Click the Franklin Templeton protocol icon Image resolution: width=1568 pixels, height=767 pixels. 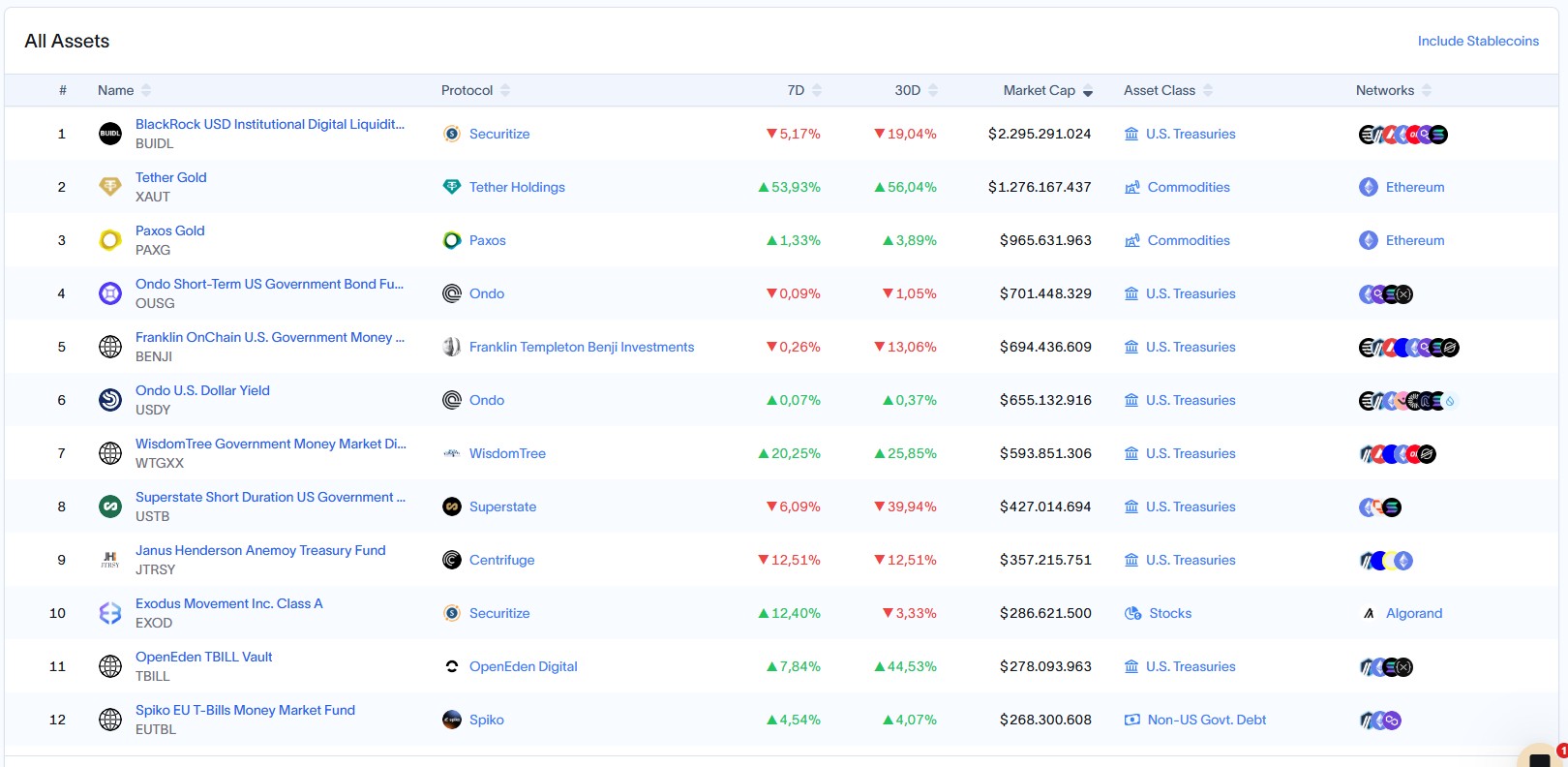[452, 347]
